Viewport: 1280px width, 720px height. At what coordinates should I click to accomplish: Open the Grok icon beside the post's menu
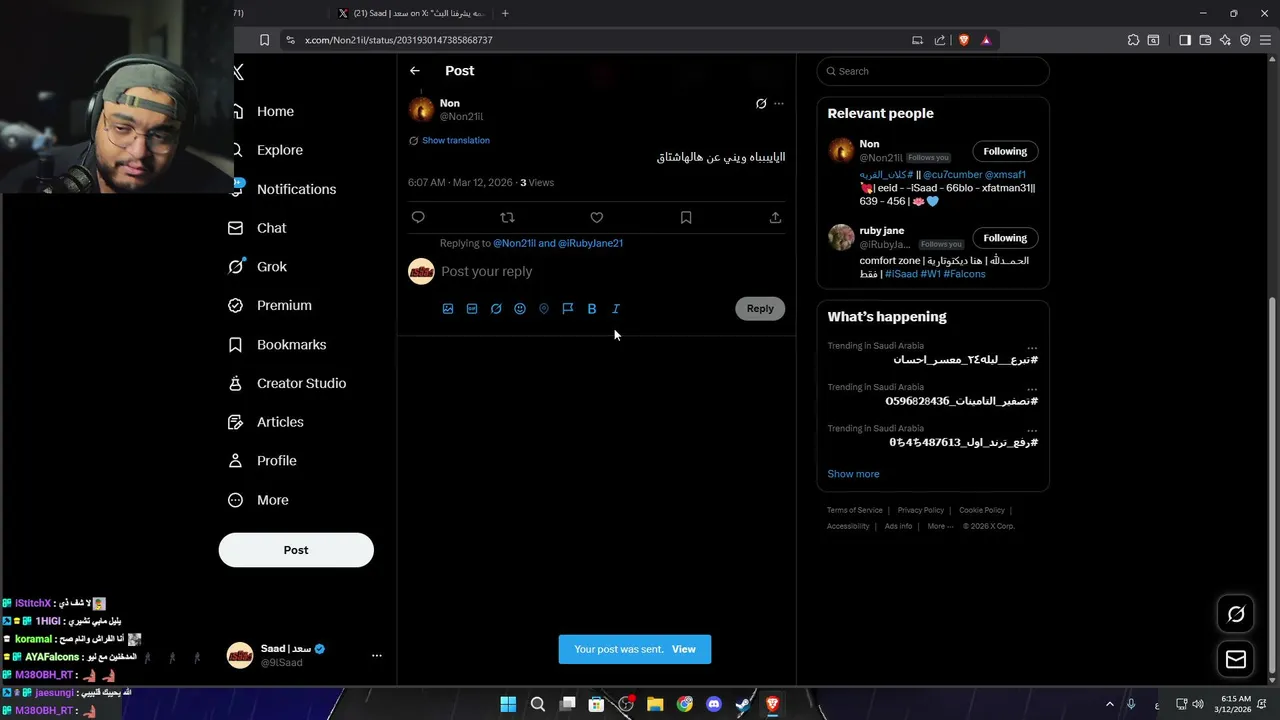[761, 103]
